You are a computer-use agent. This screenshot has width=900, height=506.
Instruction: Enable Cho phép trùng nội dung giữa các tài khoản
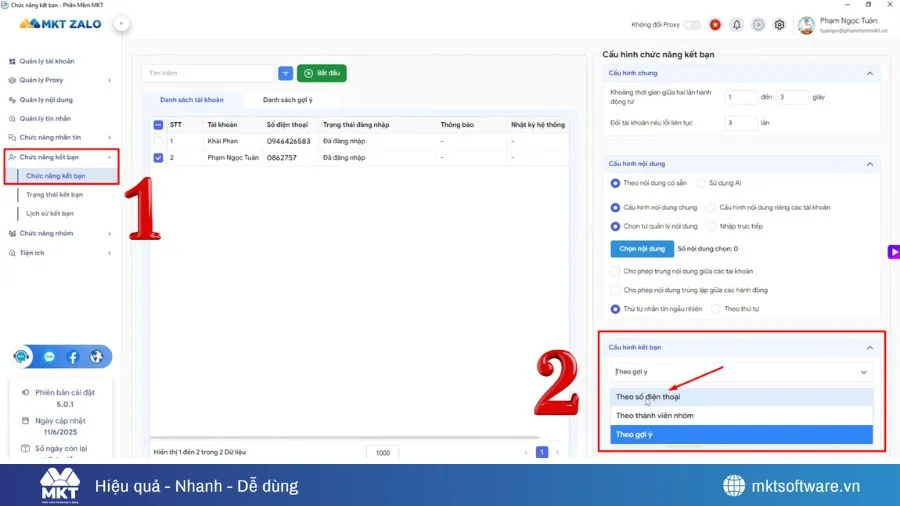pos(615,271)
